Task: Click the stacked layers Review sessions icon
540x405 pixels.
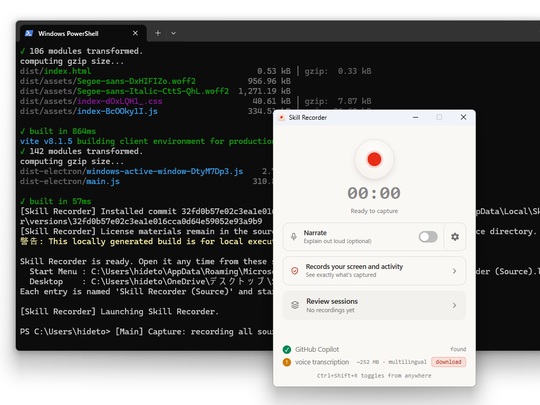Action: (x=295, y=305)
